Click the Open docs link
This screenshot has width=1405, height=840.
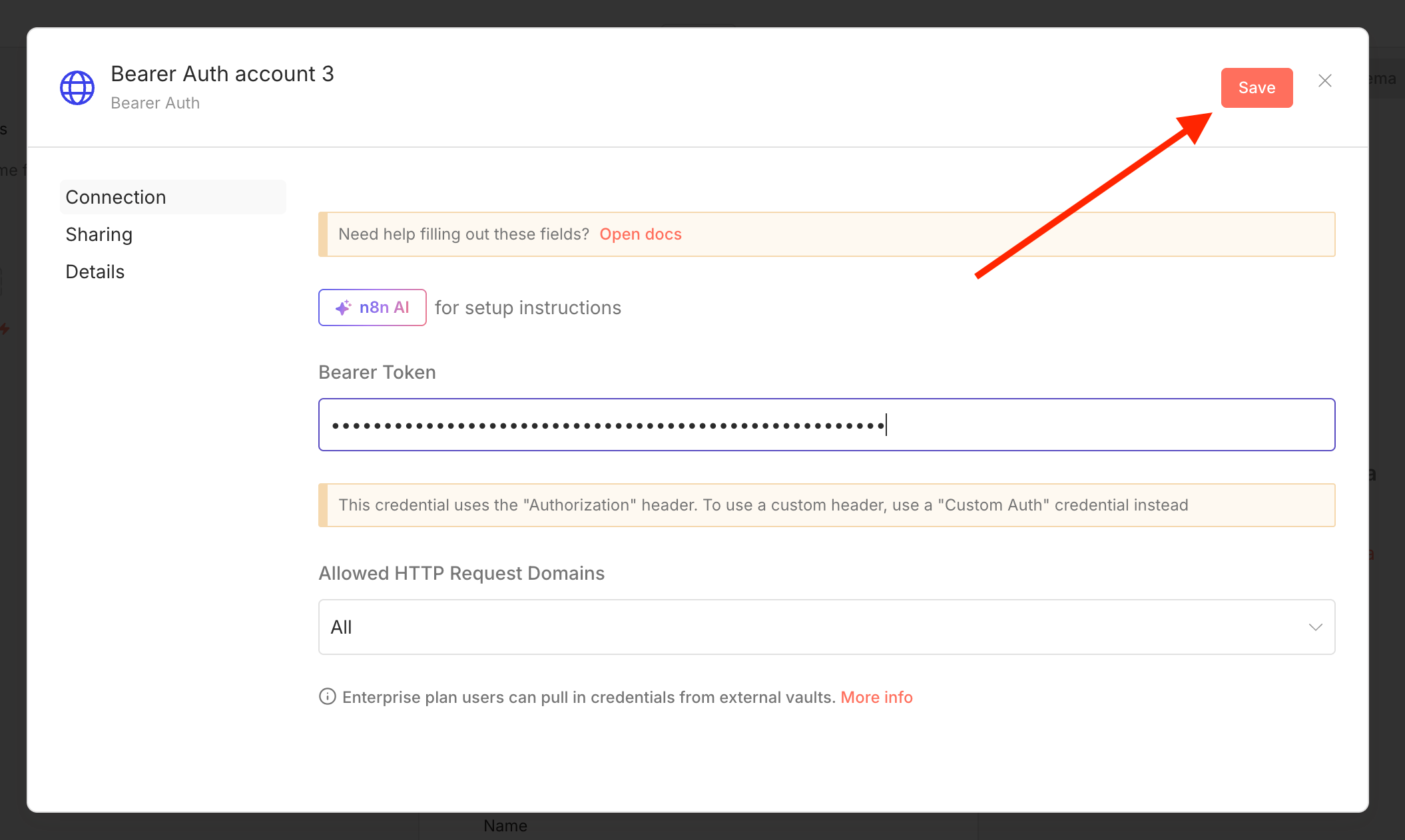tap(640, 234)
